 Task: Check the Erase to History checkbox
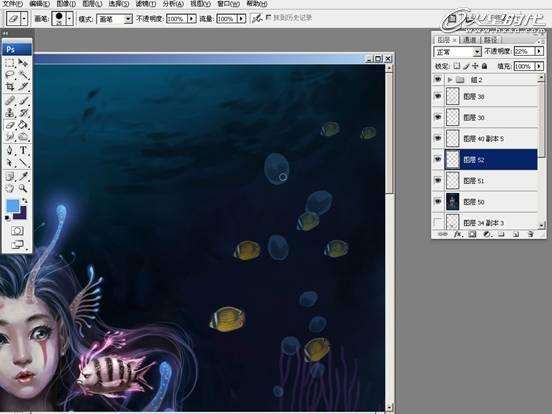tap(268, 17)
